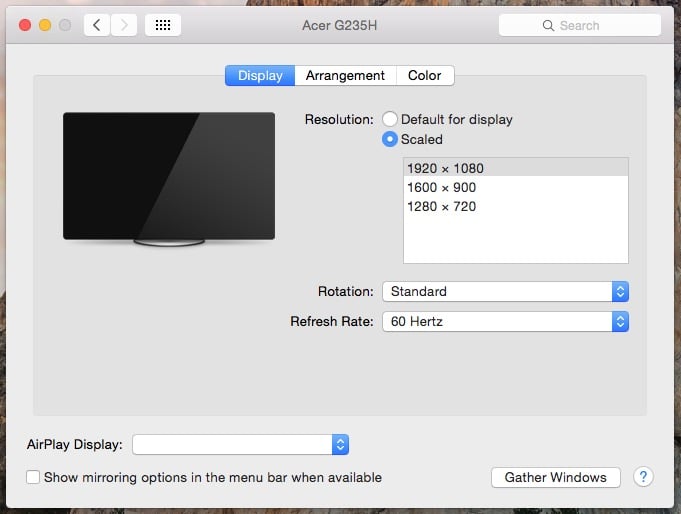Choose 1280 × 720 resolution
Image resolution: width=681 pixels, height=514 pixels.
(516, 206)
